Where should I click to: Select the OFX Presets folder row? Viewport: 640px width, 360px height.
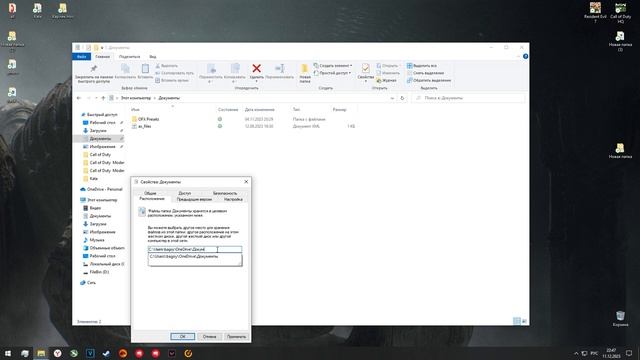coord(244,119)
